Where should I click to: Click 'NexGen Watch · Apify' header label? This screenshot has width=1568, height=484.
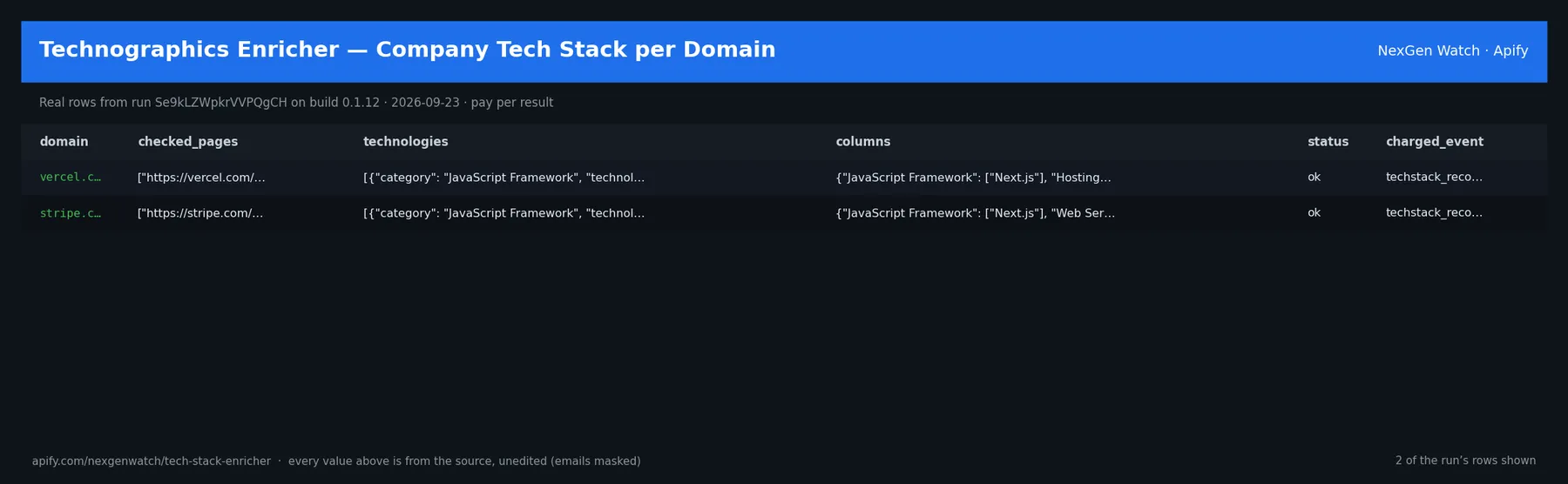pyautogui.click(x=1452, y=51)
